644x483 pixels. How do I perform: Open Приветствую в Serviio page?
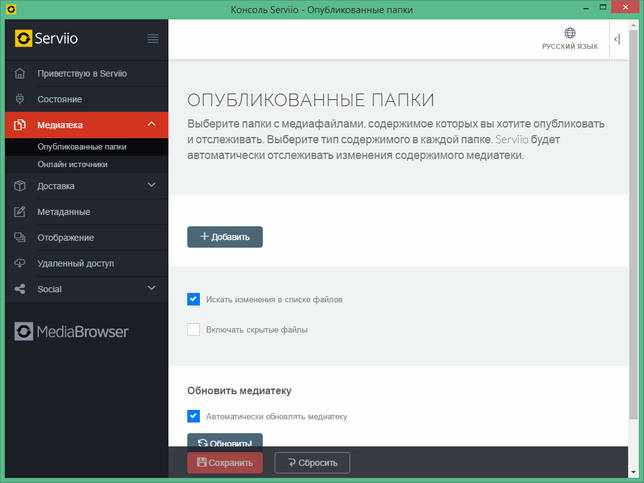tap(87, 74)
